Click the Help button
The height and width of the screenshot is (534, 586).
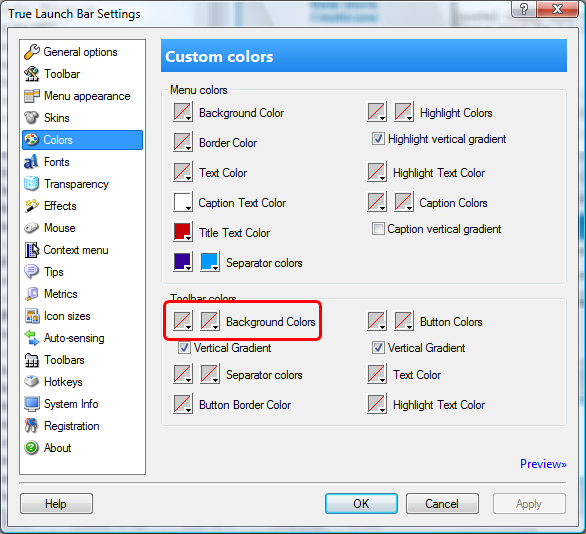click(56, 504)
